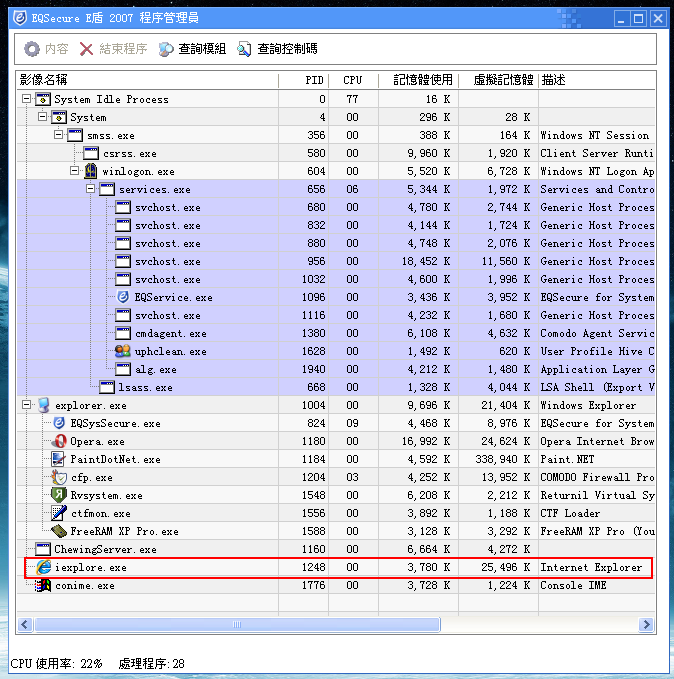Click the 查詢模組 toolbar button
Screen dimensions: 674x679
[192, 49]
